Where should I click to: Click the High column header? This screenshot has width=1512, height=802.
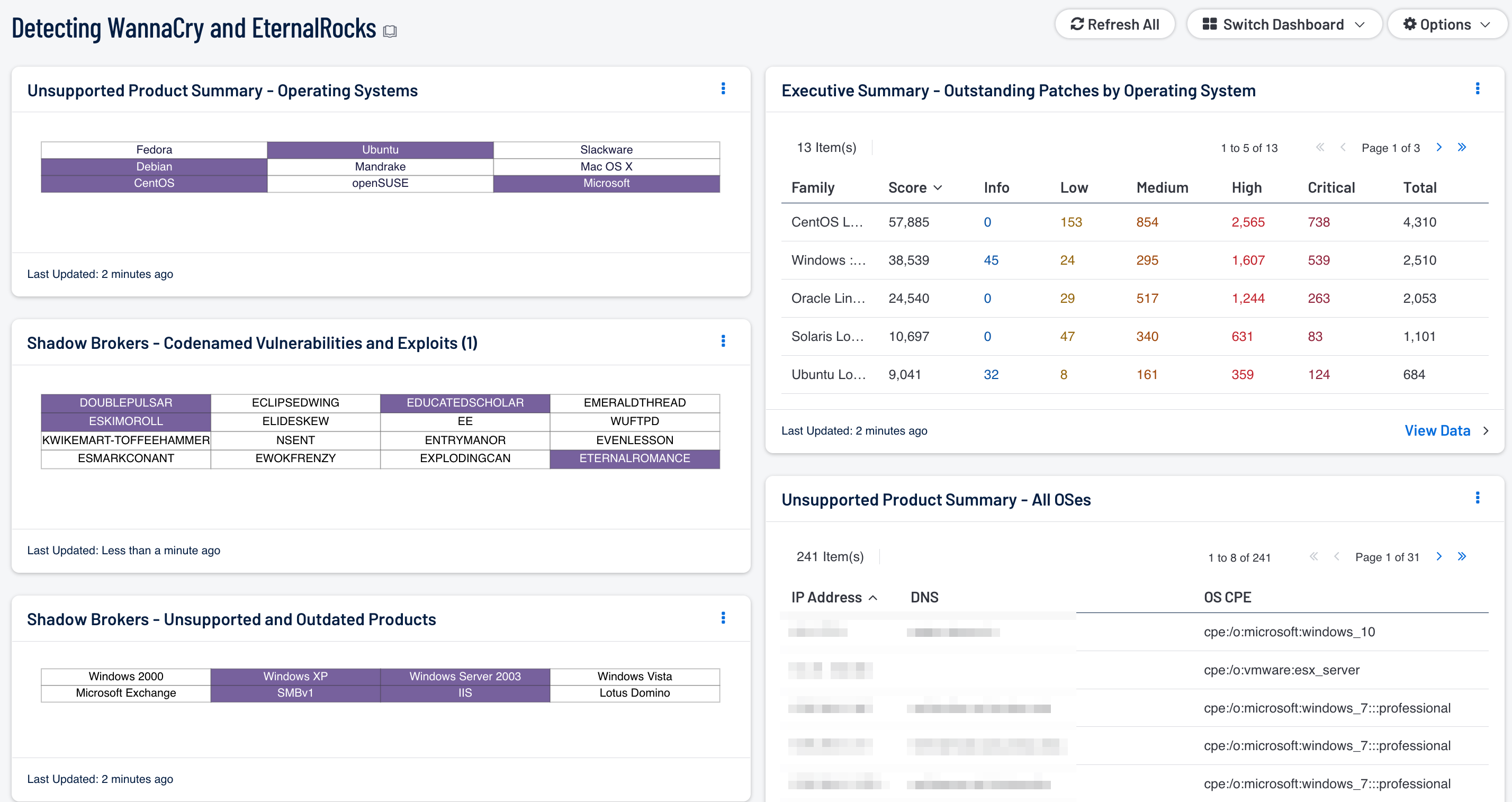[x=1246, y=188]
